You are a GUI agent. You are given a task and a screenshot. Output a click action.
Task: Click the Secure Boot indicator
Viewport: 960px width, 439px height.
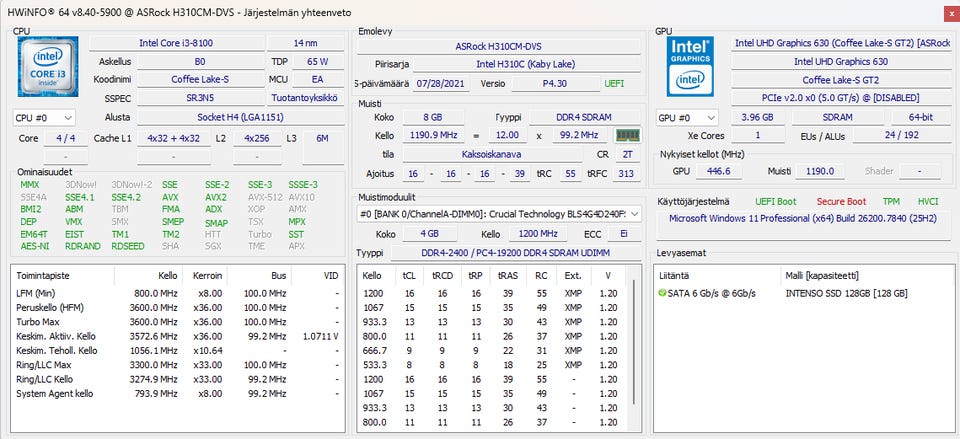pos(843,201)
